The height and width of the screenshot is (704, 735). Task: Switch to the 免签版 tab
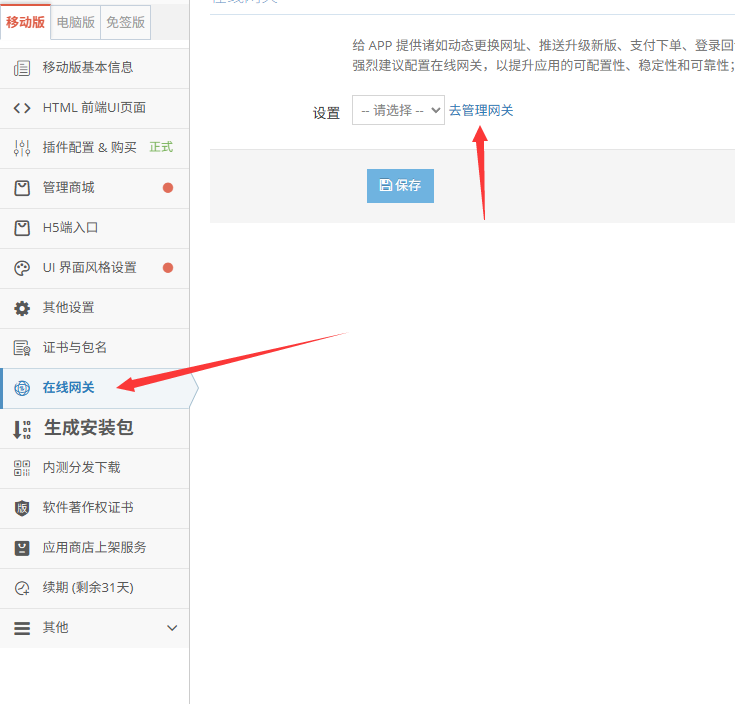(x=125, y=22)
